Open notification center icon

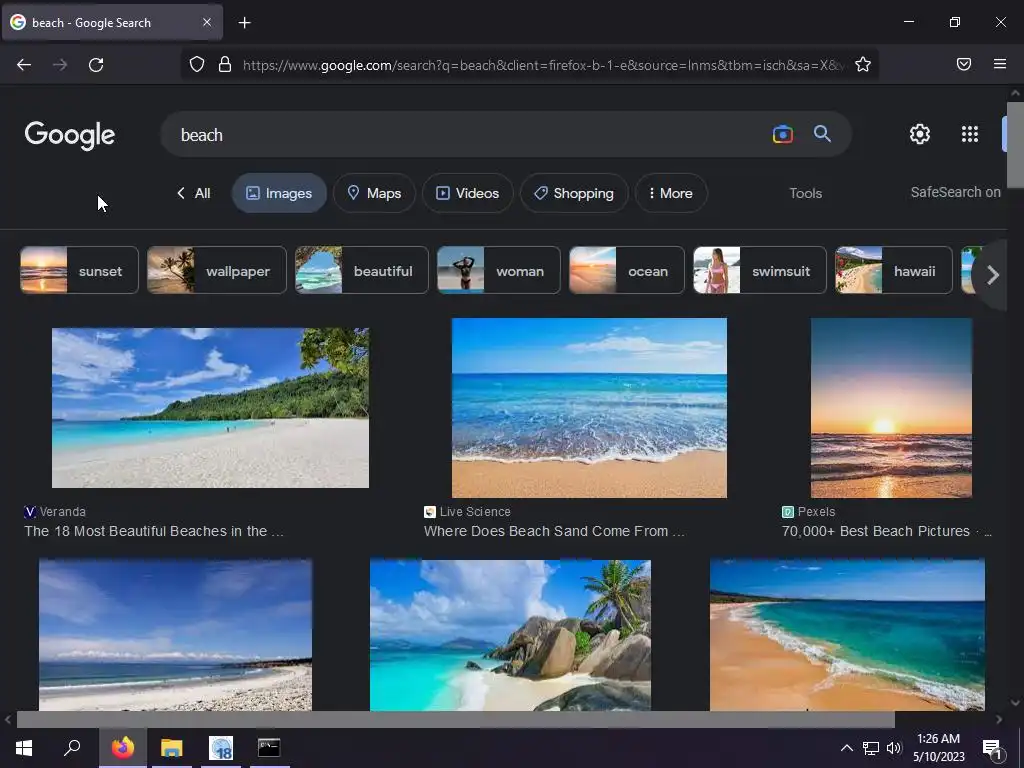[991, 748]
